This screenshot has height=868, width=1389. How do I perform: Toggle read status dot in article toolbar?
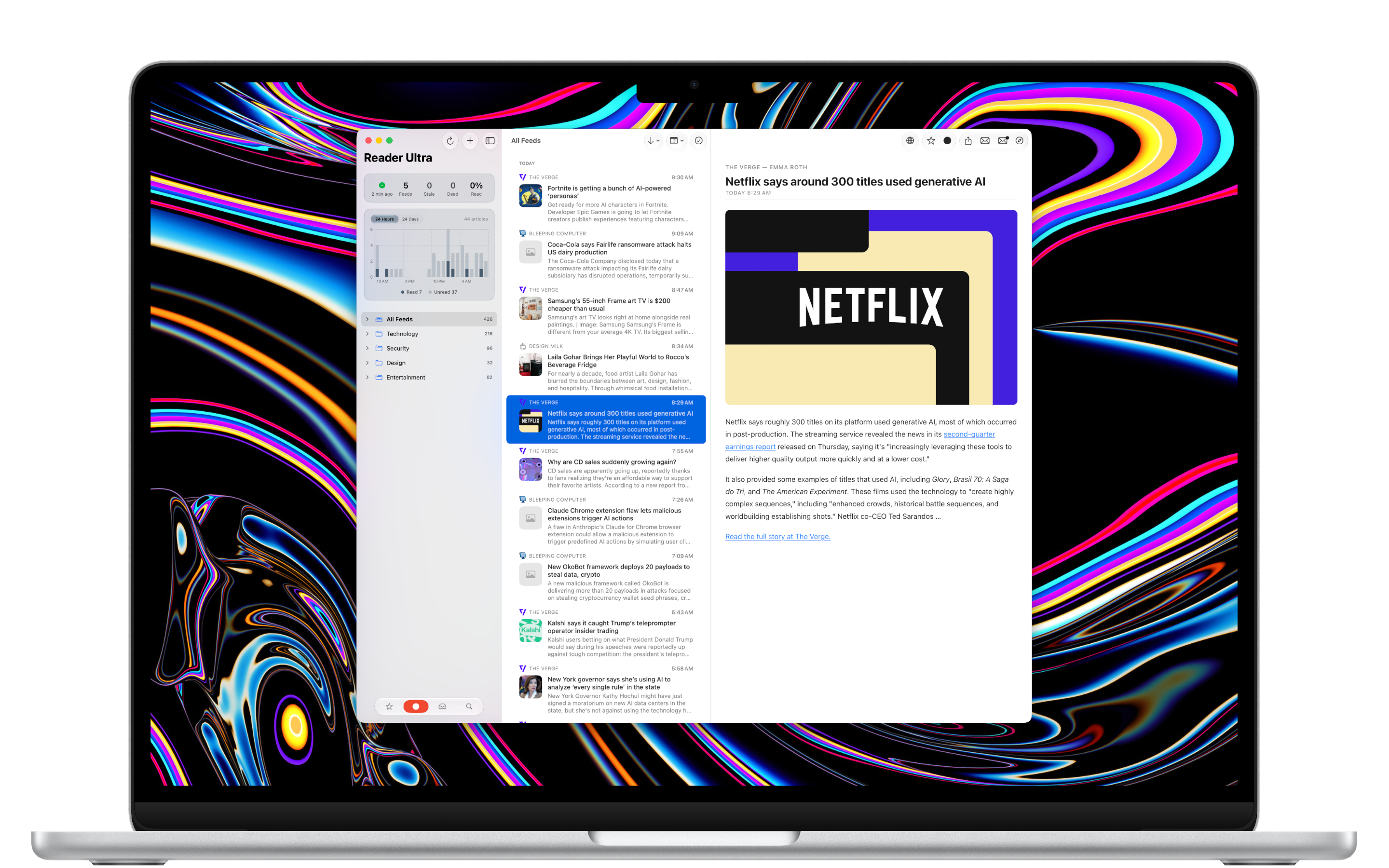pos(947,141)
